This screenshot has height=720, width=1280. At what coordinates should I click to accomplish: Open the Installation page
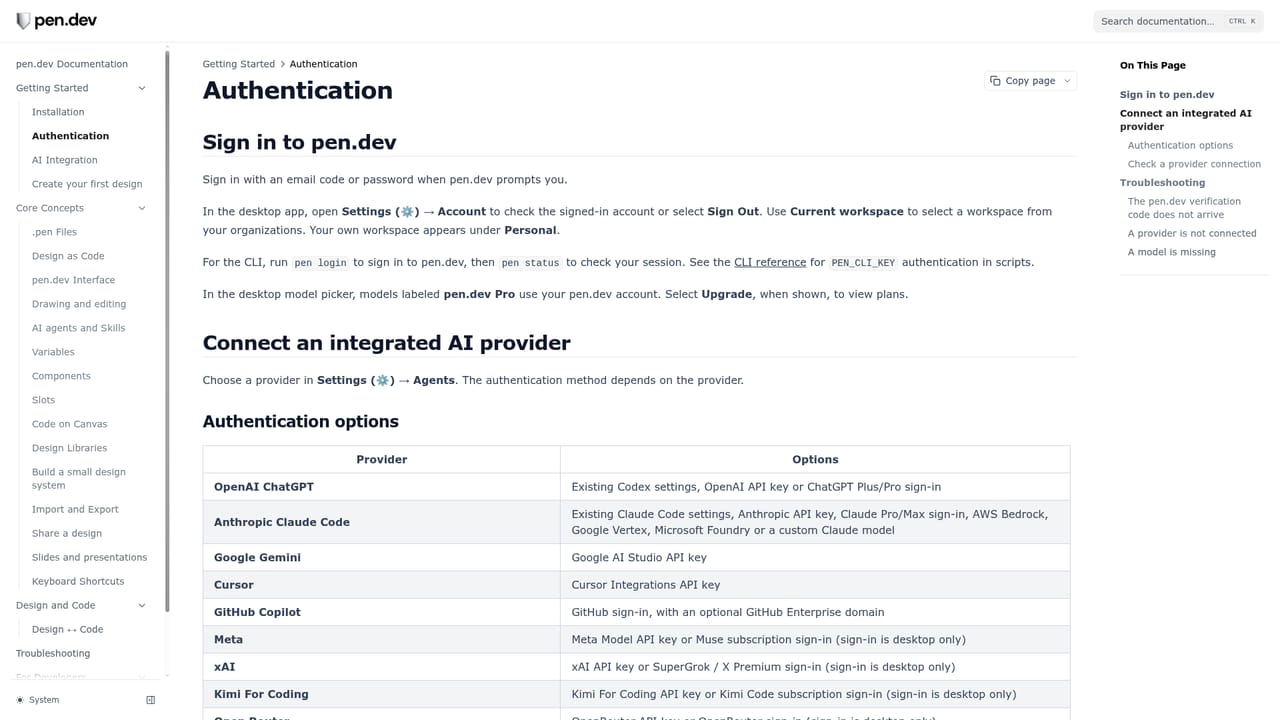(58, 112)
